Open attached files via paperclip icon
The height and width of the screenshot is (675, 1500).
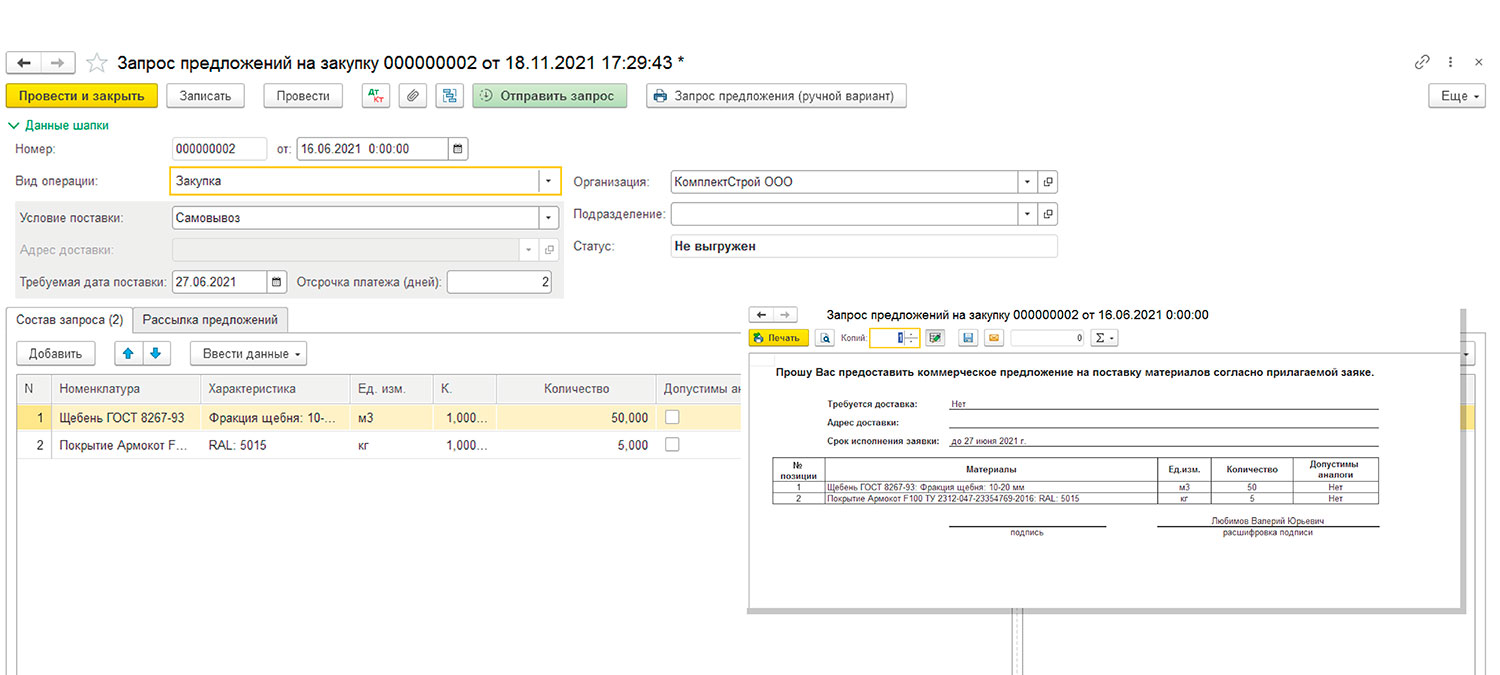coord(413,96)
